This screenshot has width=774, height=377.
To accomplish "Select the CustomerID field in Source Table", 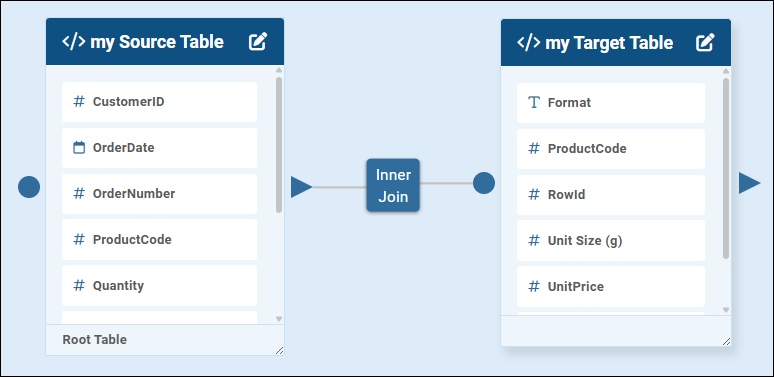I will coord(159,102).
